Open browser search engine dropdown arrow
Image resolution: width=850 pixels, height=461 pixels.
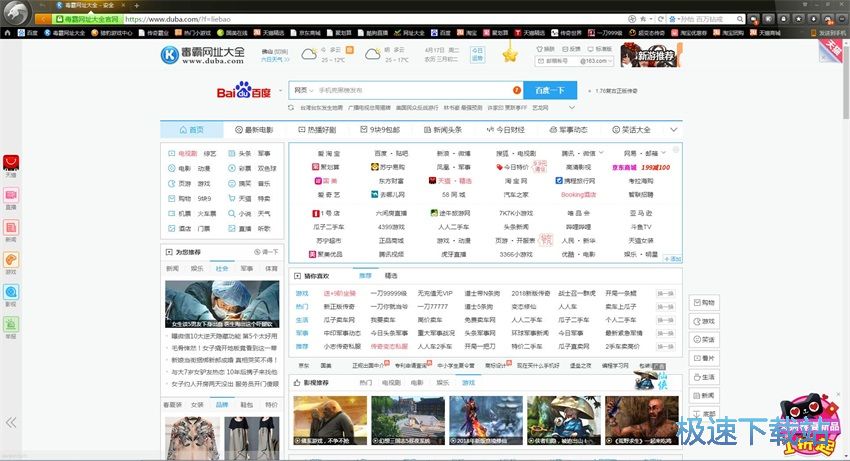click(677, 20)
